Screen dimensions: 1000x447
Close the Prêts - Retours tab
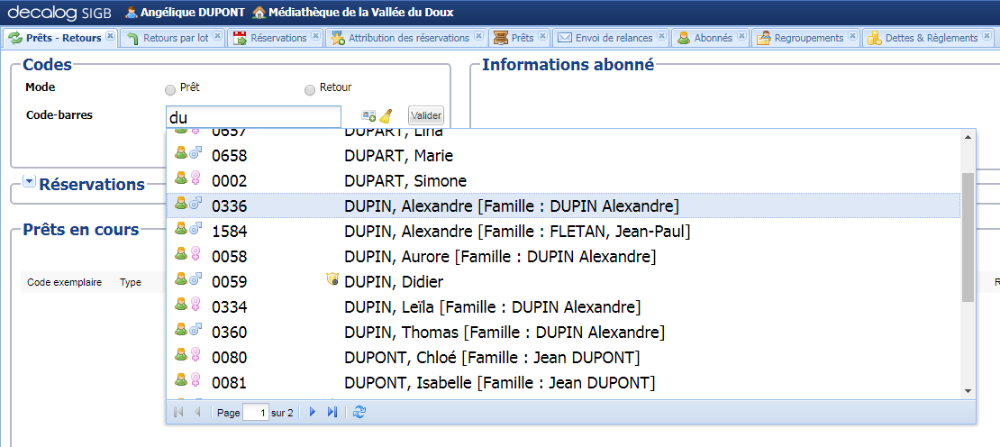coord(110,36)
